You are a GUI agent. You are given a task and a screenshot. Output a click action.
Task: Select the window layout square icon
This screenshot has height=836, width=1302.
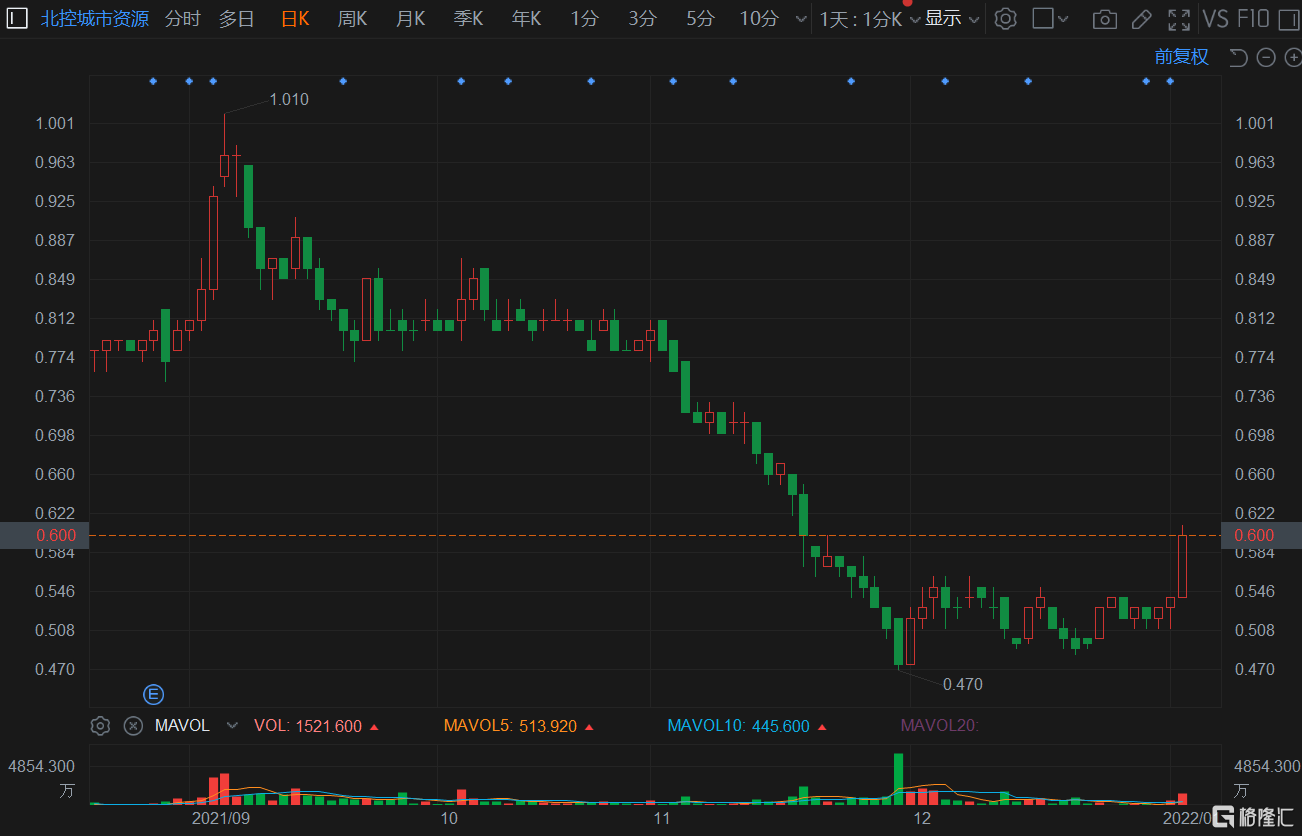(x=1043, y=18)
